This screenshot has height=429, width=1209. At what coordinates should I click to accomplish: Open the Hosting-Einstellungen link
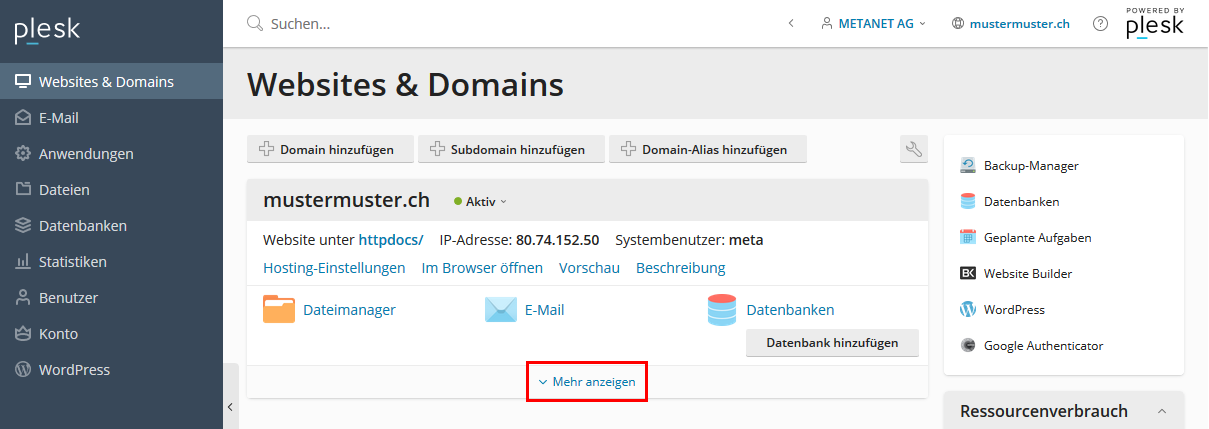click(334, 268)
